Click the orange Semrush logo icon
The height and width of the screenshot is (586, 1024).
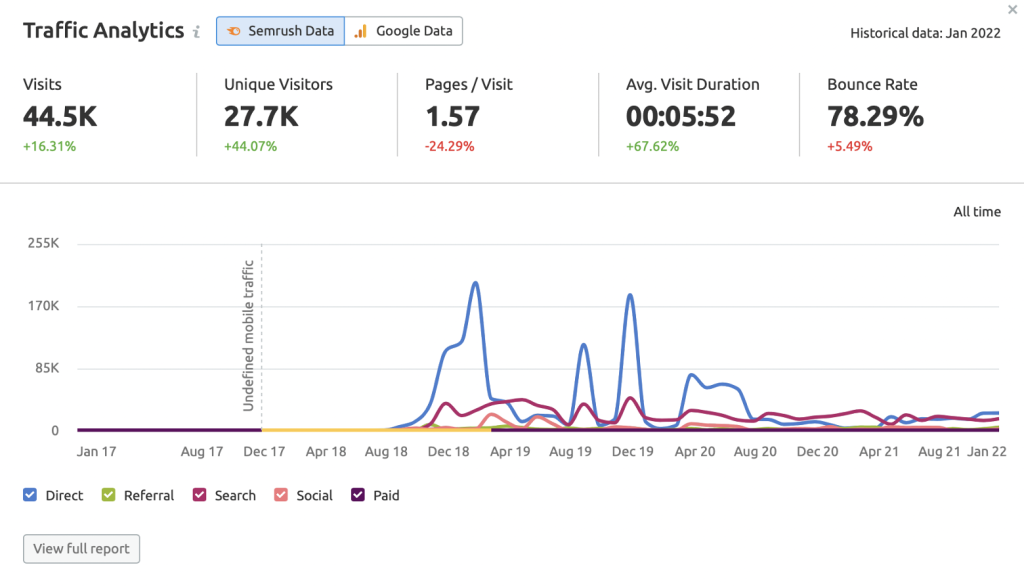234,31
